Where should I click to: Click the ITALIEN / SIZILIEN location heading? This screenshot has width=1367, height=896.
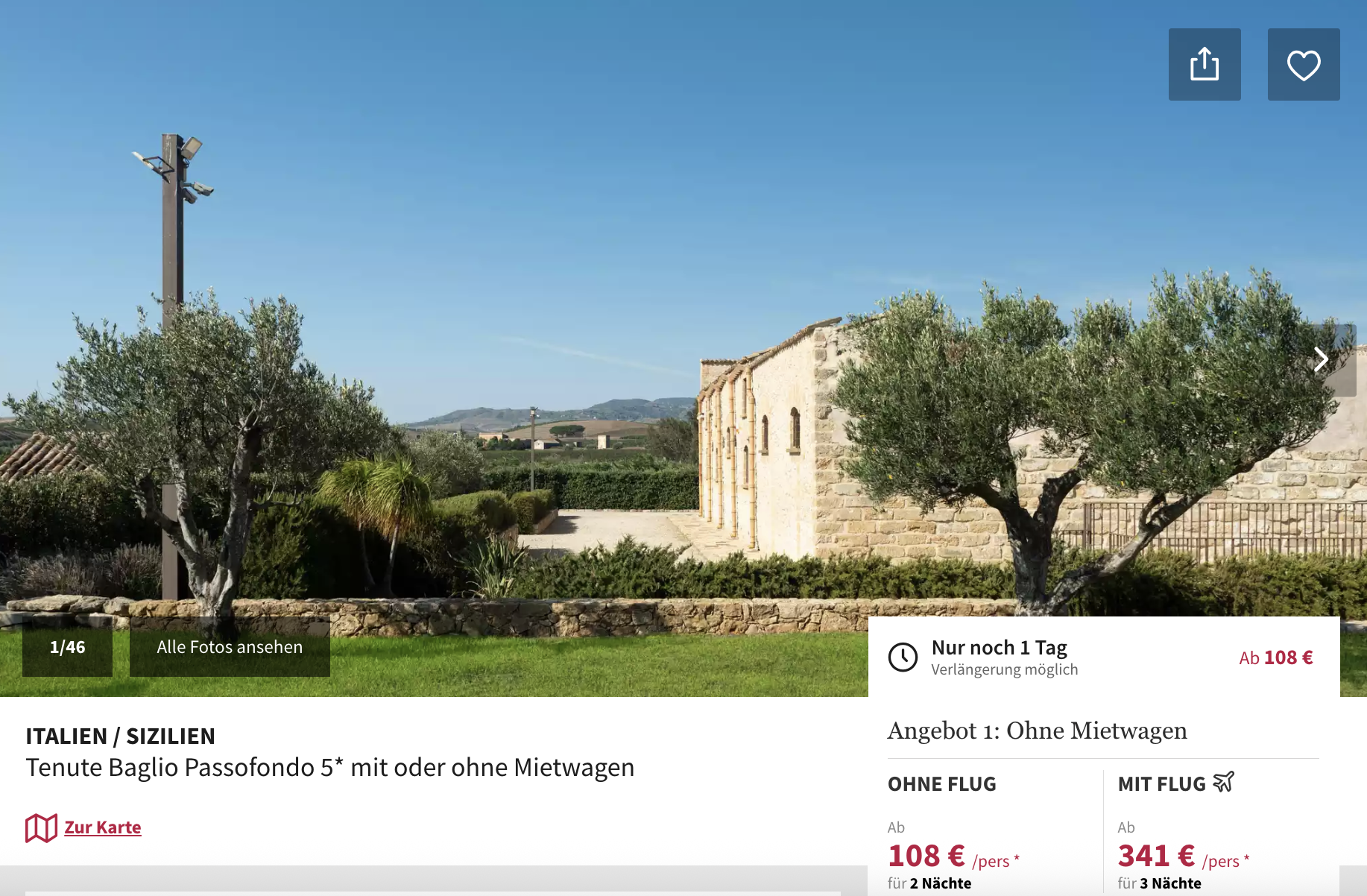(x=120, y=736)
